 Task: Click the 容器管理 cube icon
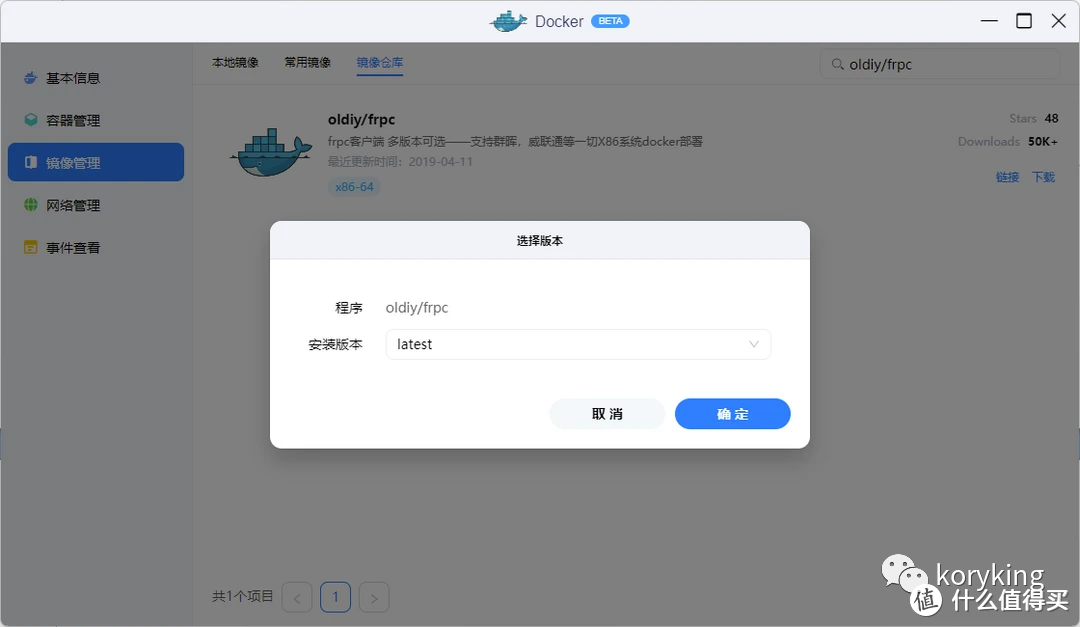pyautogui.click(x=30, y=120)
